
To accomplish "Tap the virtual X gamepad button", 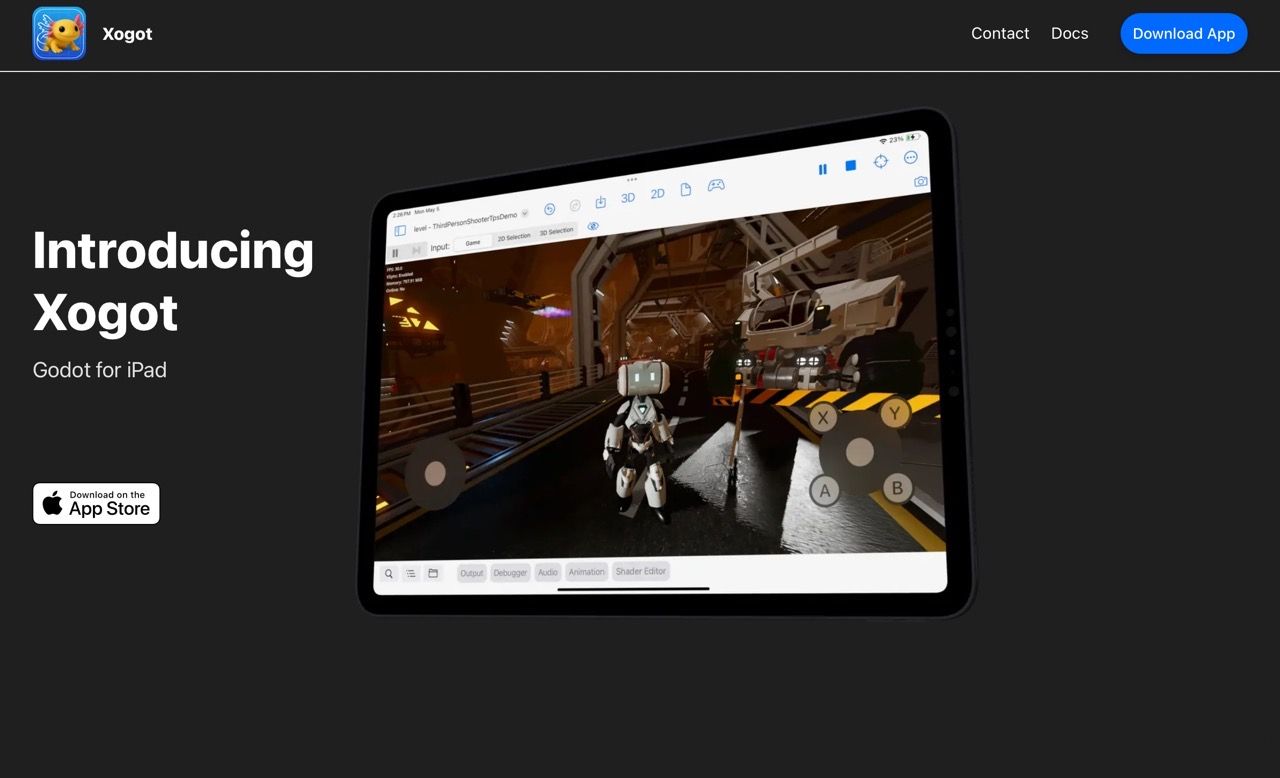I will click(823, 416).
